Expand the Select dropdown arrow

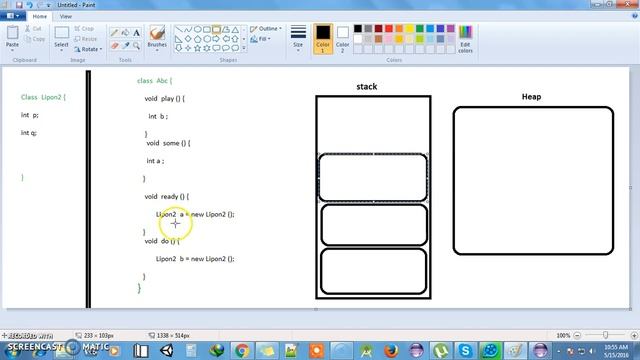62,50
